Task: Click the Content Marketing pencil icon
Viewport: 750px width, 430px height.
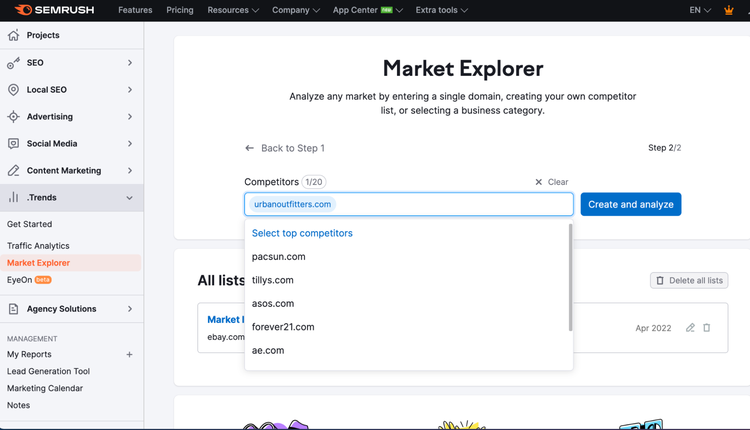Action: [x=13, y=170]
